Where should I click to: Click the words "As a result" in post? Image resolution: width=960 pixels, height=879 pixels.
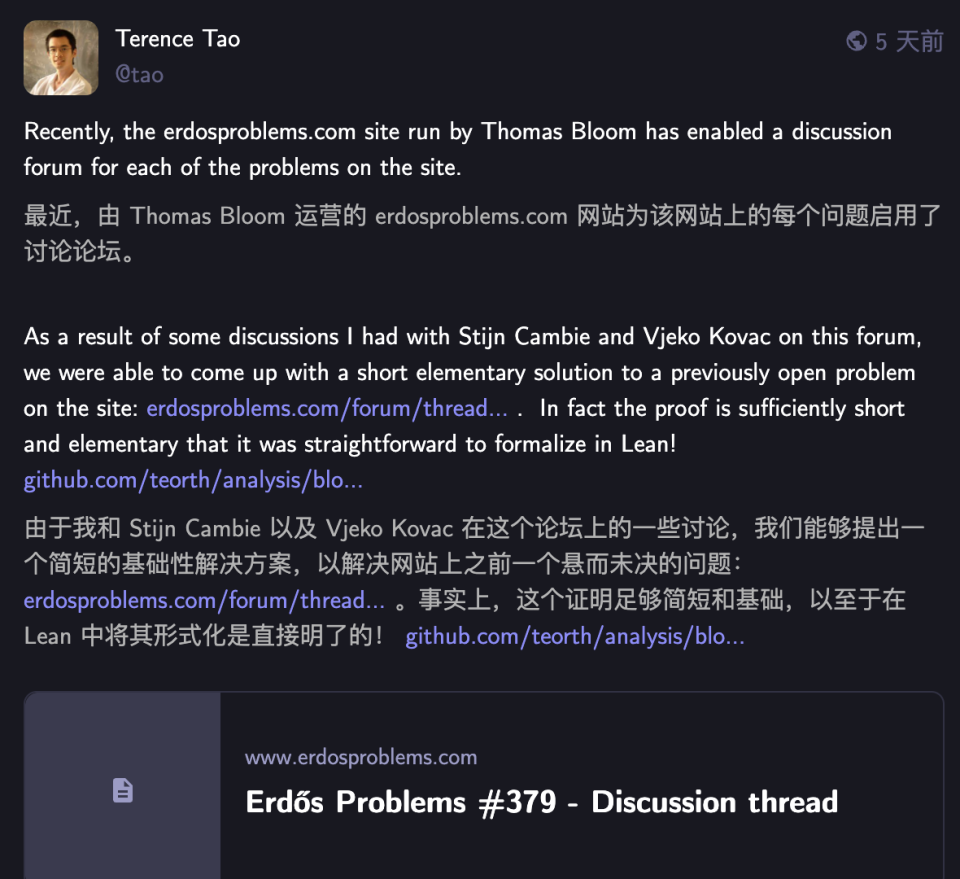[x=79, y=336]
